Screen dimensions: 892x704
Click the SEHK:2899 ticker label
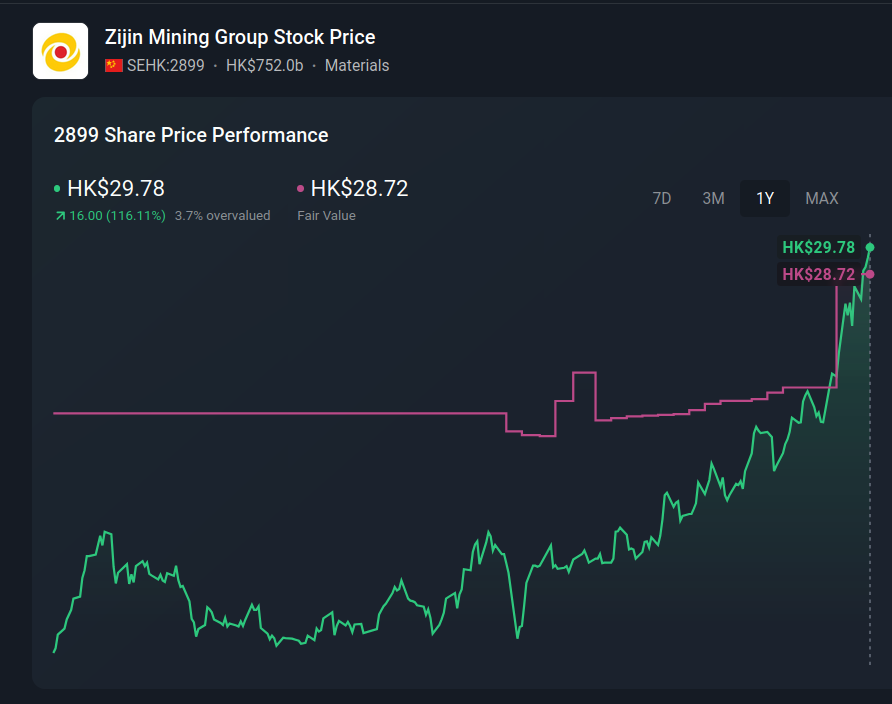[x=165, y=66]
